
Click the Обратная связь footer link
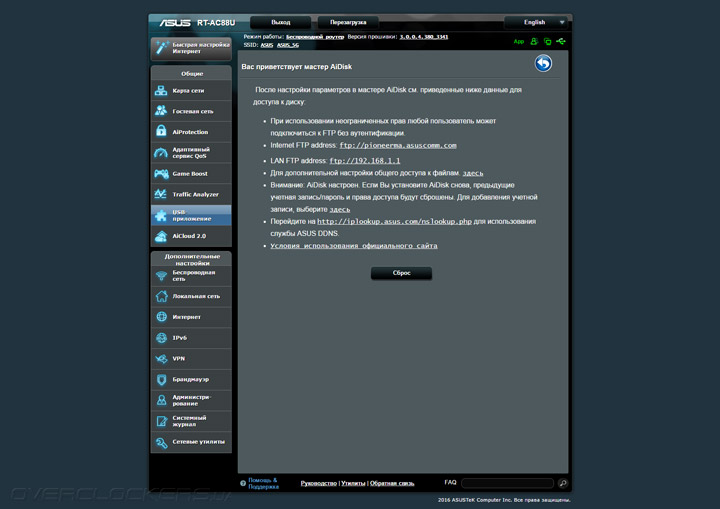pyautogui.click(x=392, y=483)
